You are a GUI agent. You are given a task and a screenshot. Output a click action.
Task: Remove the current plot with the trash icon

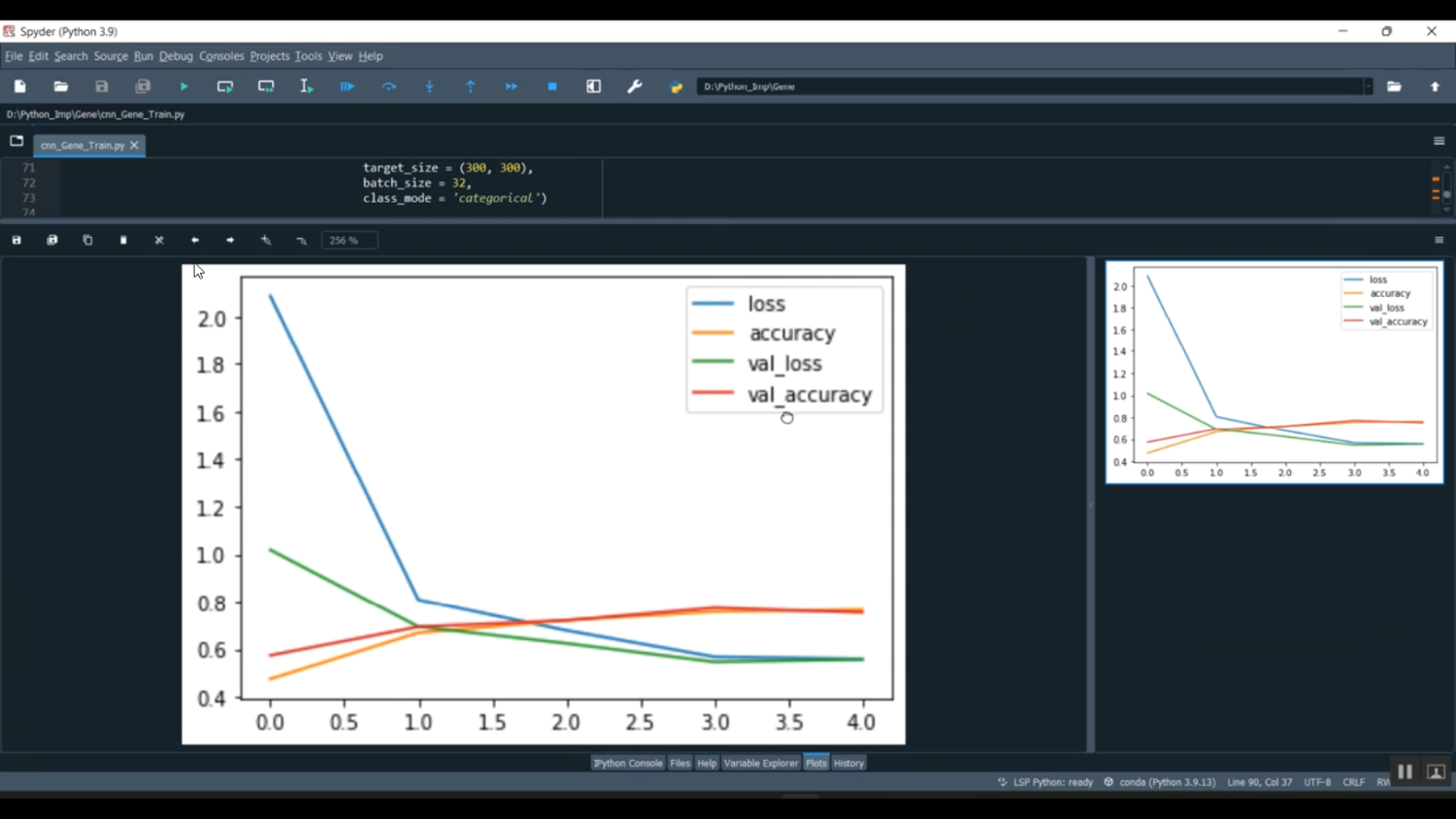tap(123, 240)
